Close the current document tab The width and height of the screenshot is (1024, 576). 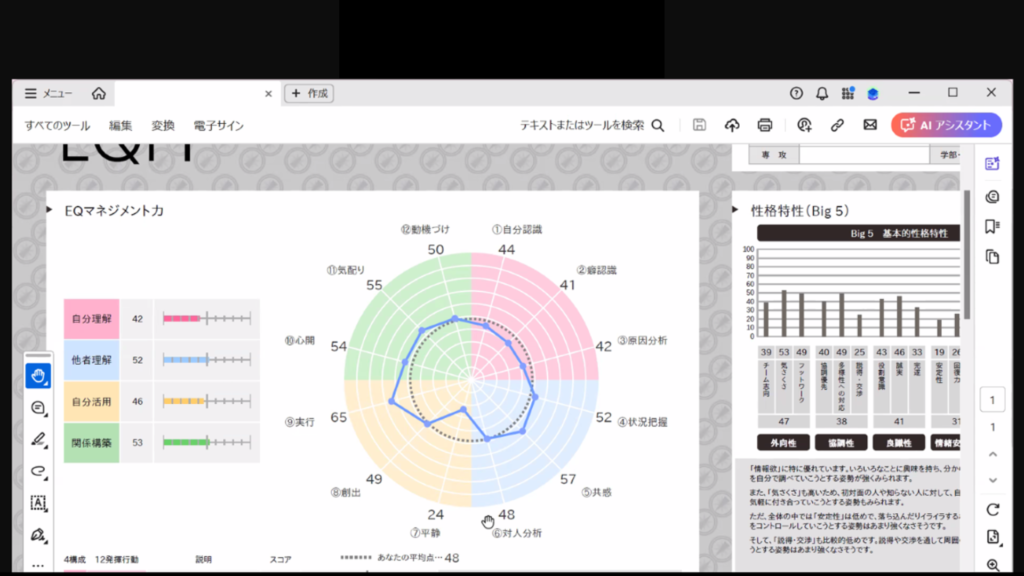click(268, 93)
